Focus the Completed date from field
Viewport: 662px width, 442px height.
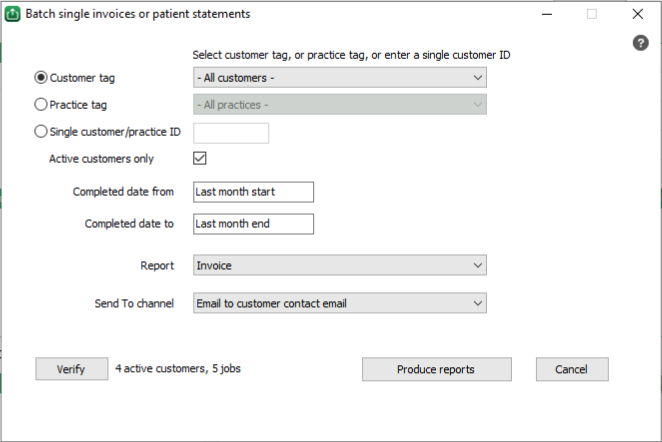[x=254, y=191]
